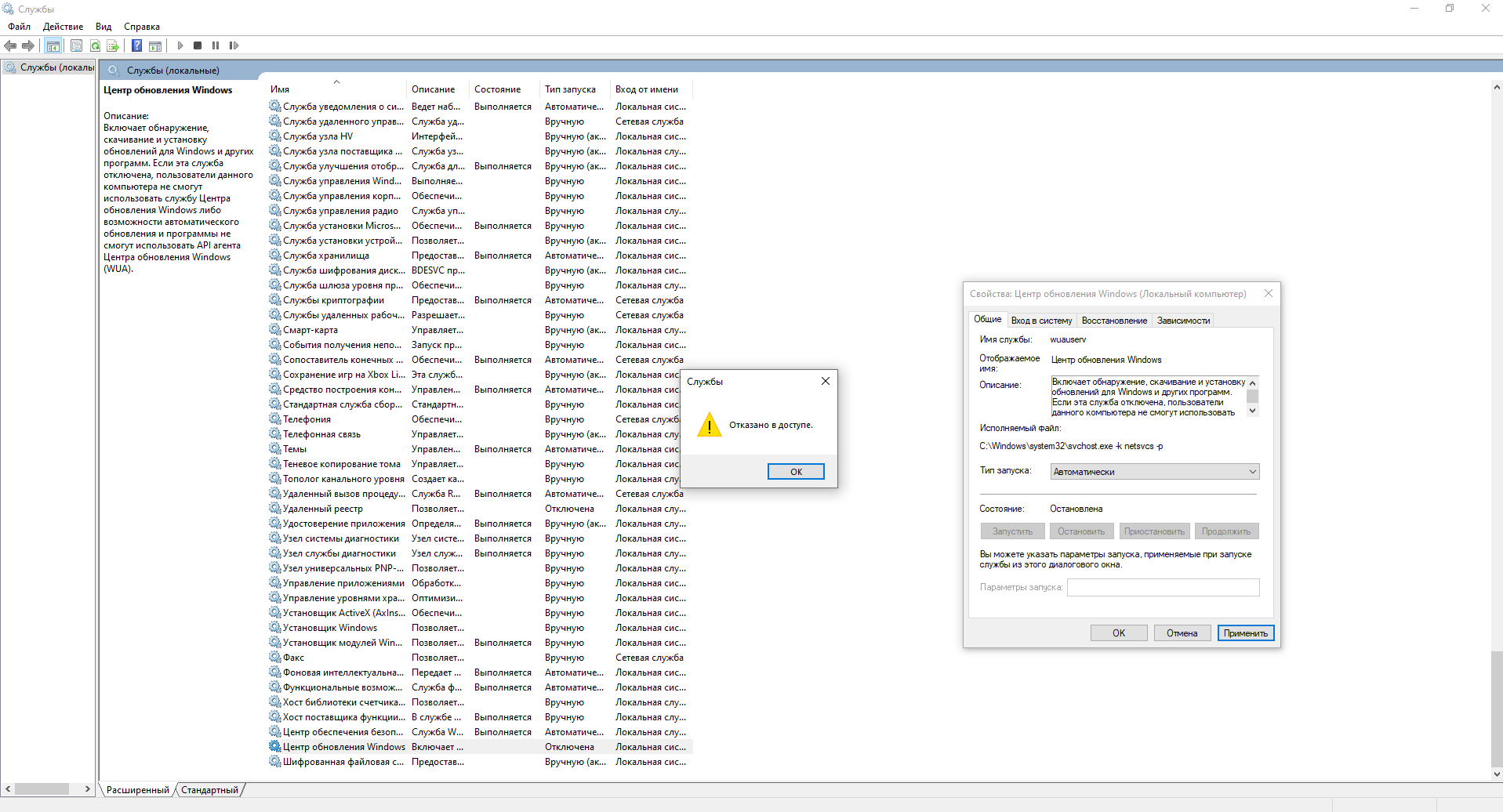
Task: Click OK in the properties dialog
Action: click(1119, 633)
